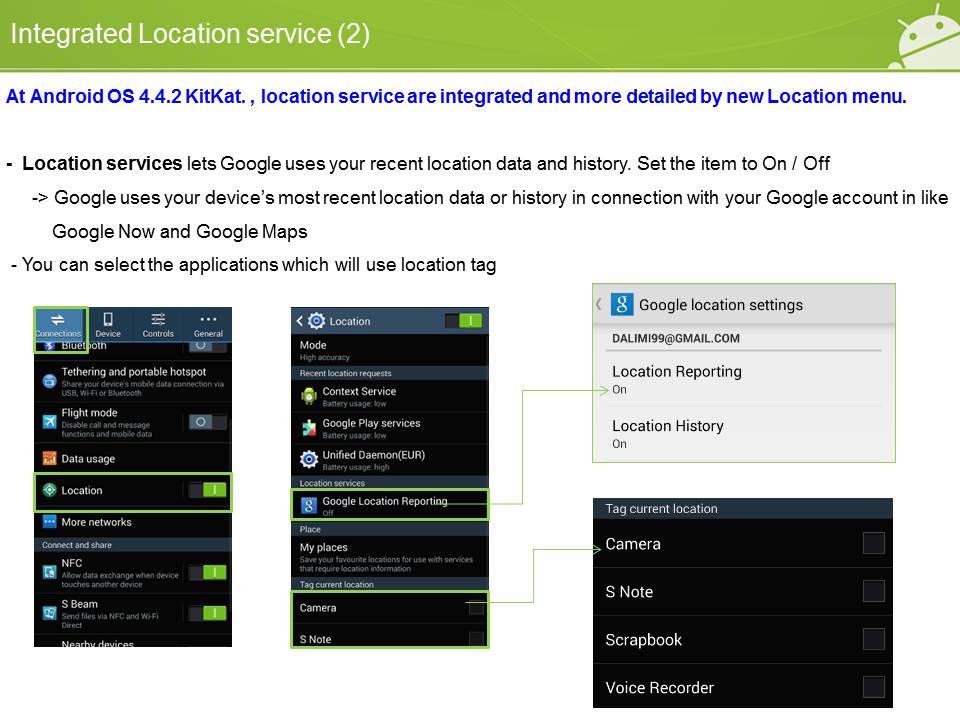This screenshot has width=960, height=720.
Task: Open Unified Daemon(EUR) entry
Action: pos(390,460)
